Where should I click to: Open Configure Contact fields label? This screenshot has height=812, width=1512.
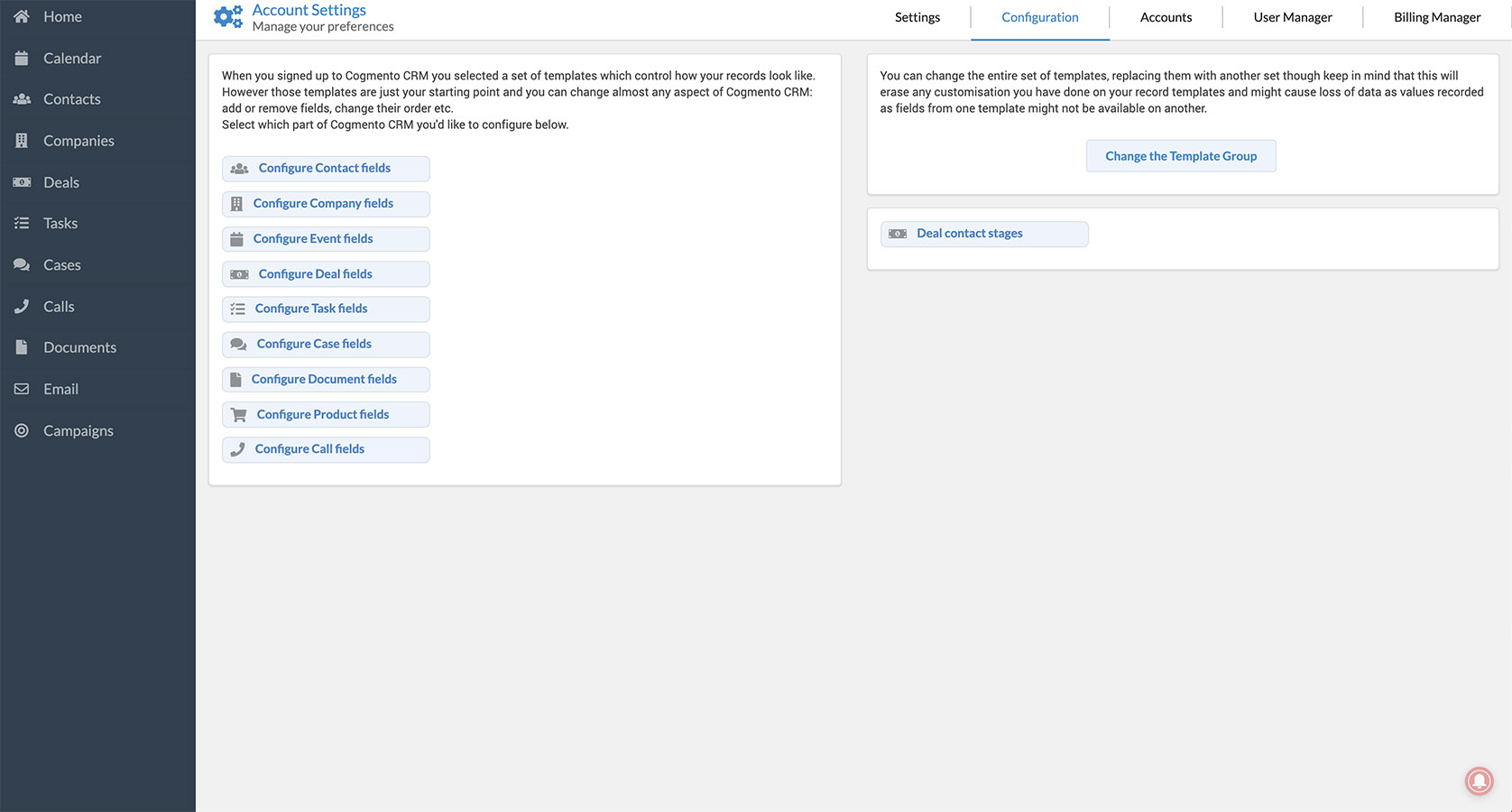coord(325,168)
